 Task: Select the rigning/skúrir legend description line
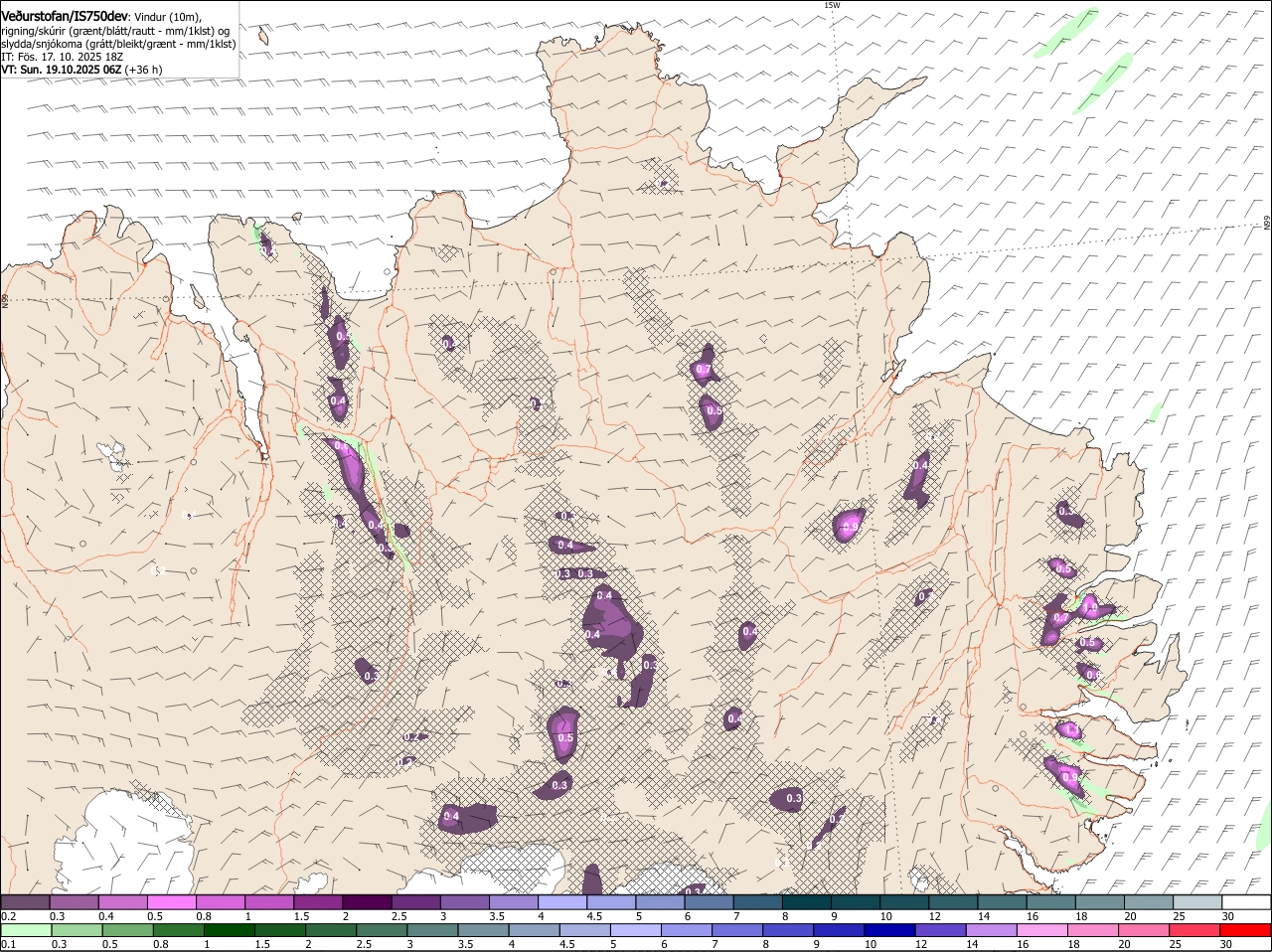click(x=117, y=30)
